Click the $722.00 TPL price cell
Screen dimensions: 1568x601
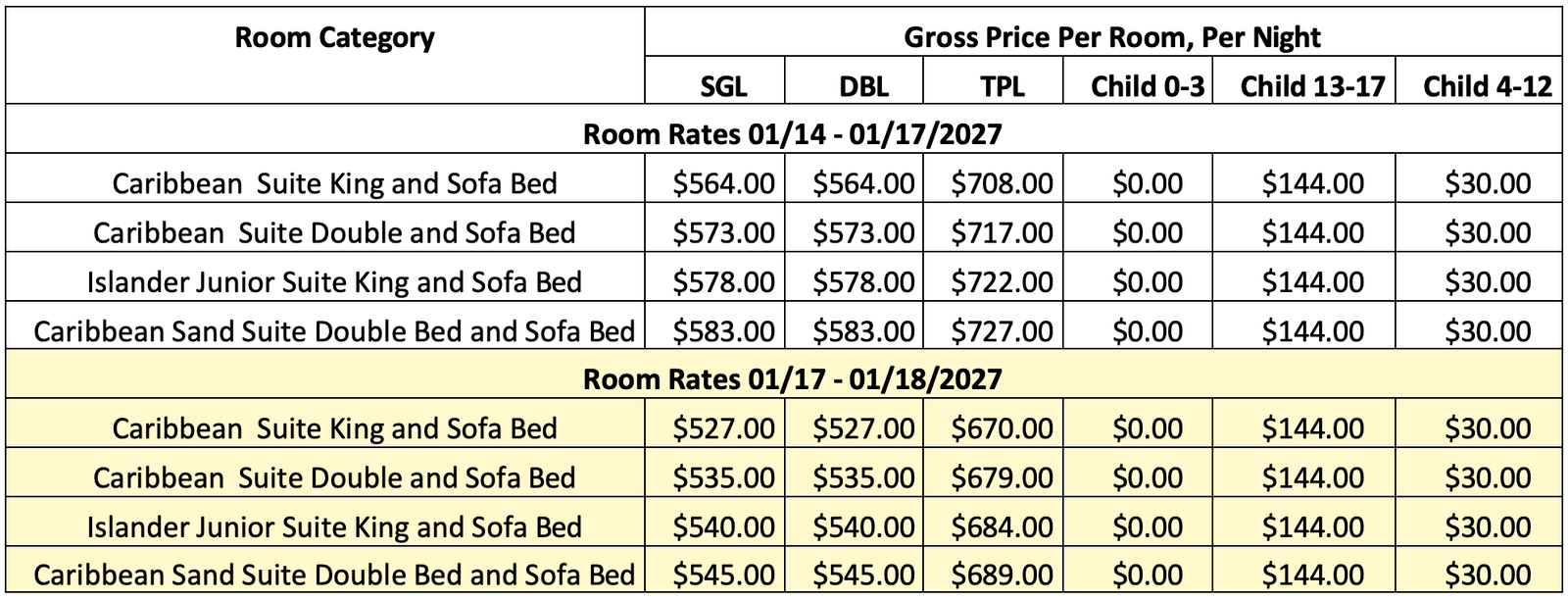point(1003,281)
